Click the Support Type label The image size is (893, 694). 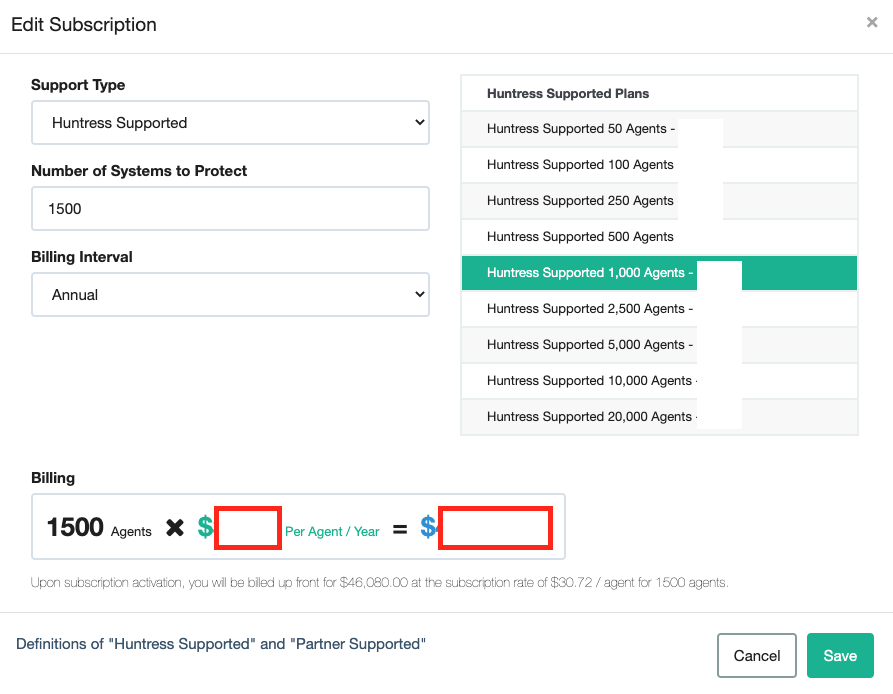coord(78,85)
